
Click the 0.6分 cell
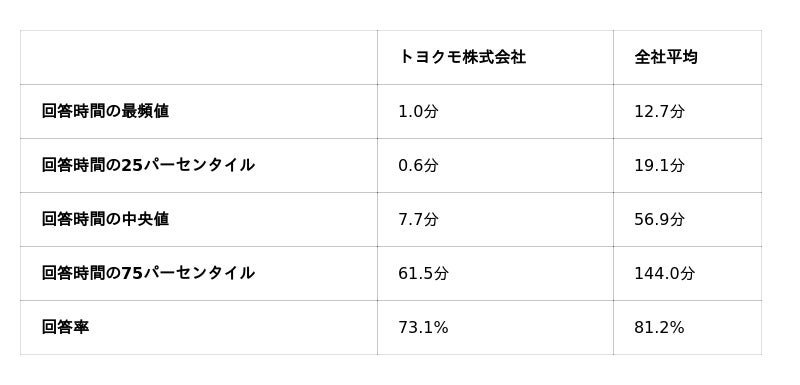coord(418,166)
